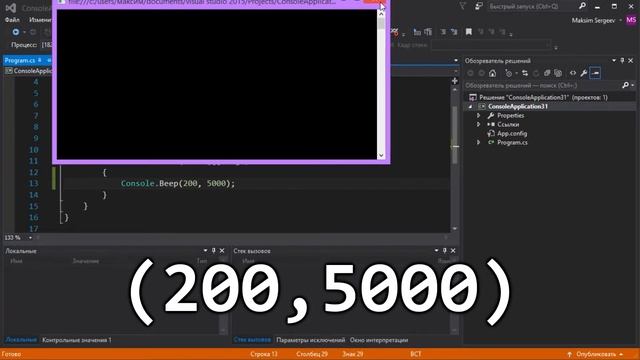Screen dimensions: 640x360
Task: Click the Строка 13 status bar entry
Action: [x=264, y=354]
